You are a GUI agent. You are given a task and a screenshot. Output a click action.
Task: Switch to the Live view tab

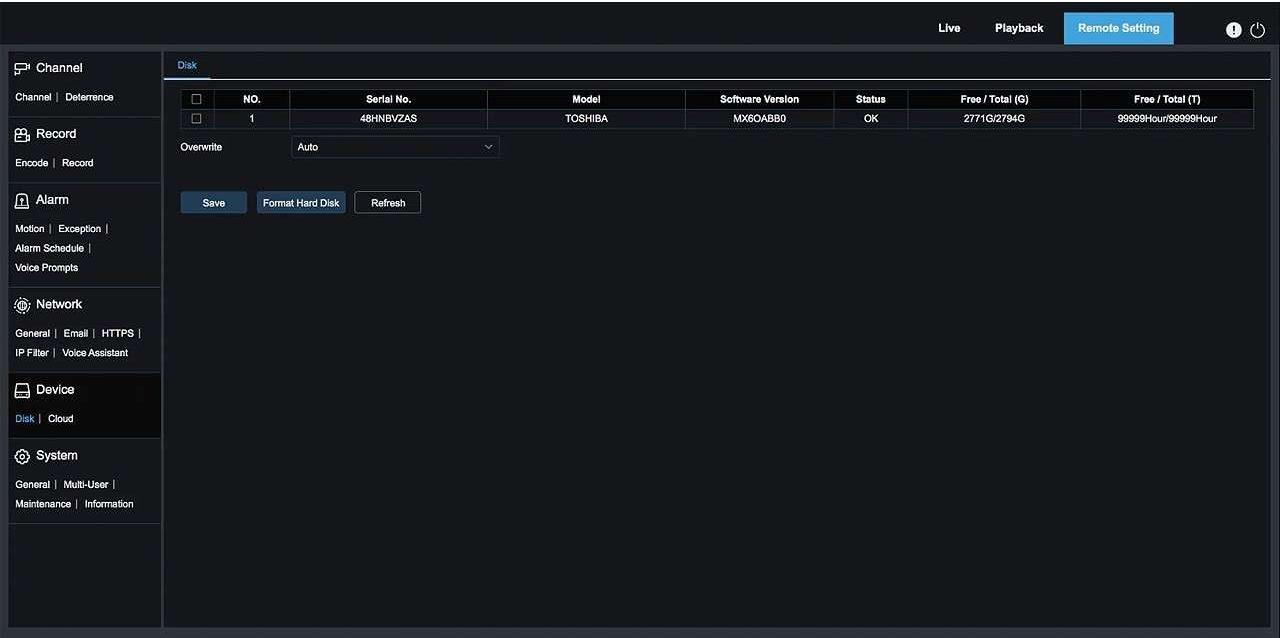949,28
